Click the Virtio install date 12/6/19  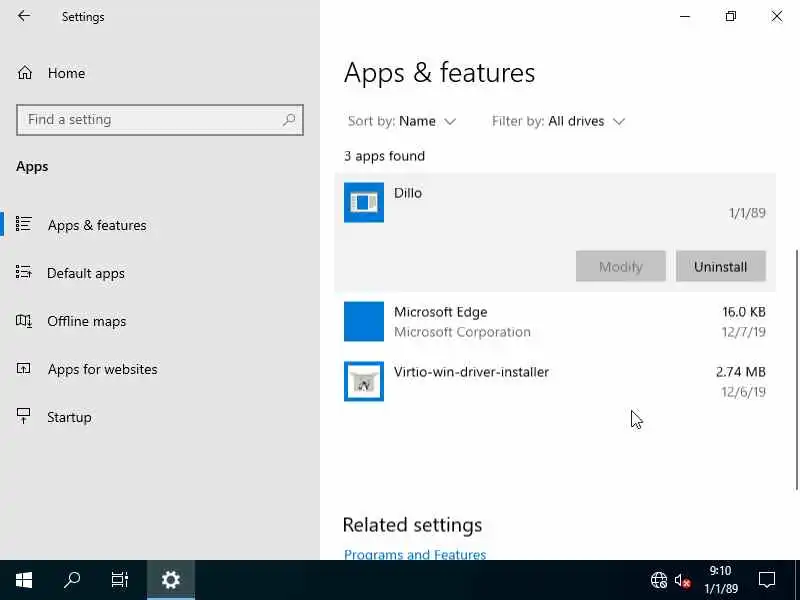(x=743, y=392)
